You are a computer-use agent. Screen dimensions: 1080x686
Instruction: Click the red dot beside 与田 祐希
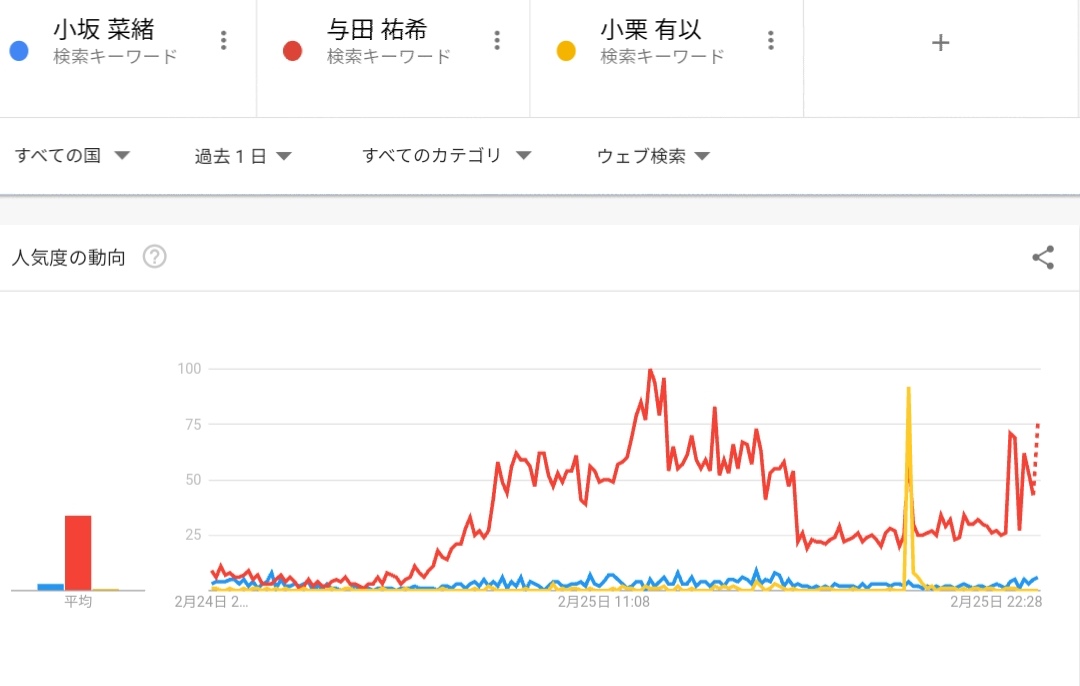pyautogui.click(x=293, y=51)
